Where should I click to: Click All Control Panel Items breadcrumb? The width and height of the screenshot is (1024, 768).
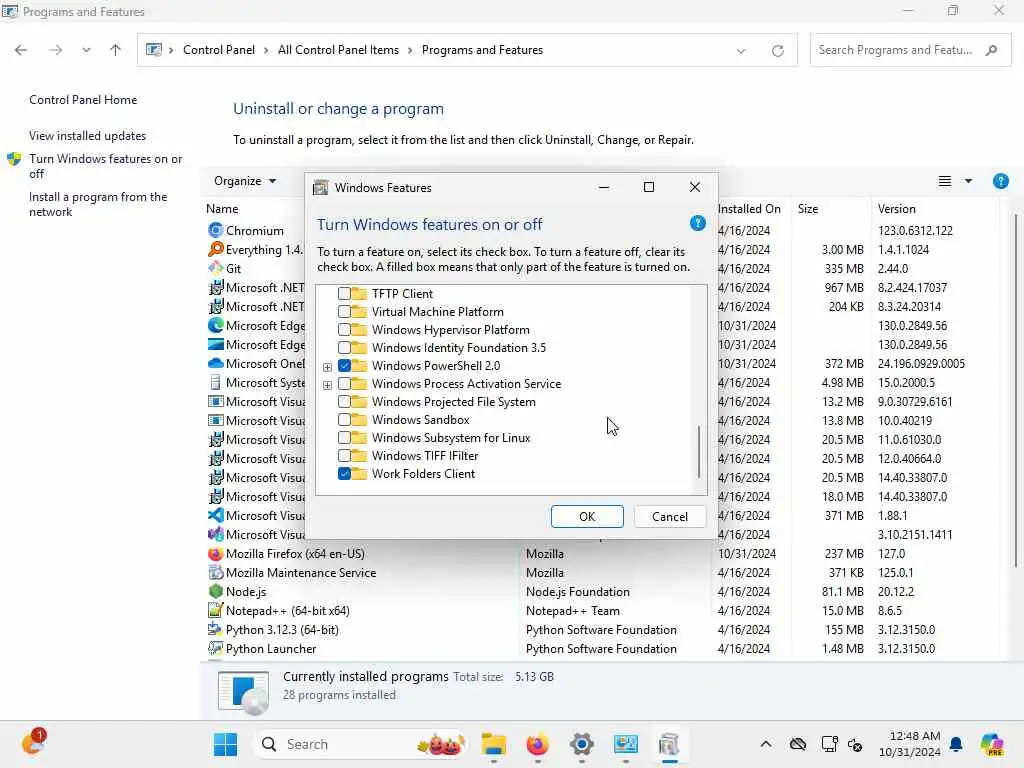(x=338, y=50)
